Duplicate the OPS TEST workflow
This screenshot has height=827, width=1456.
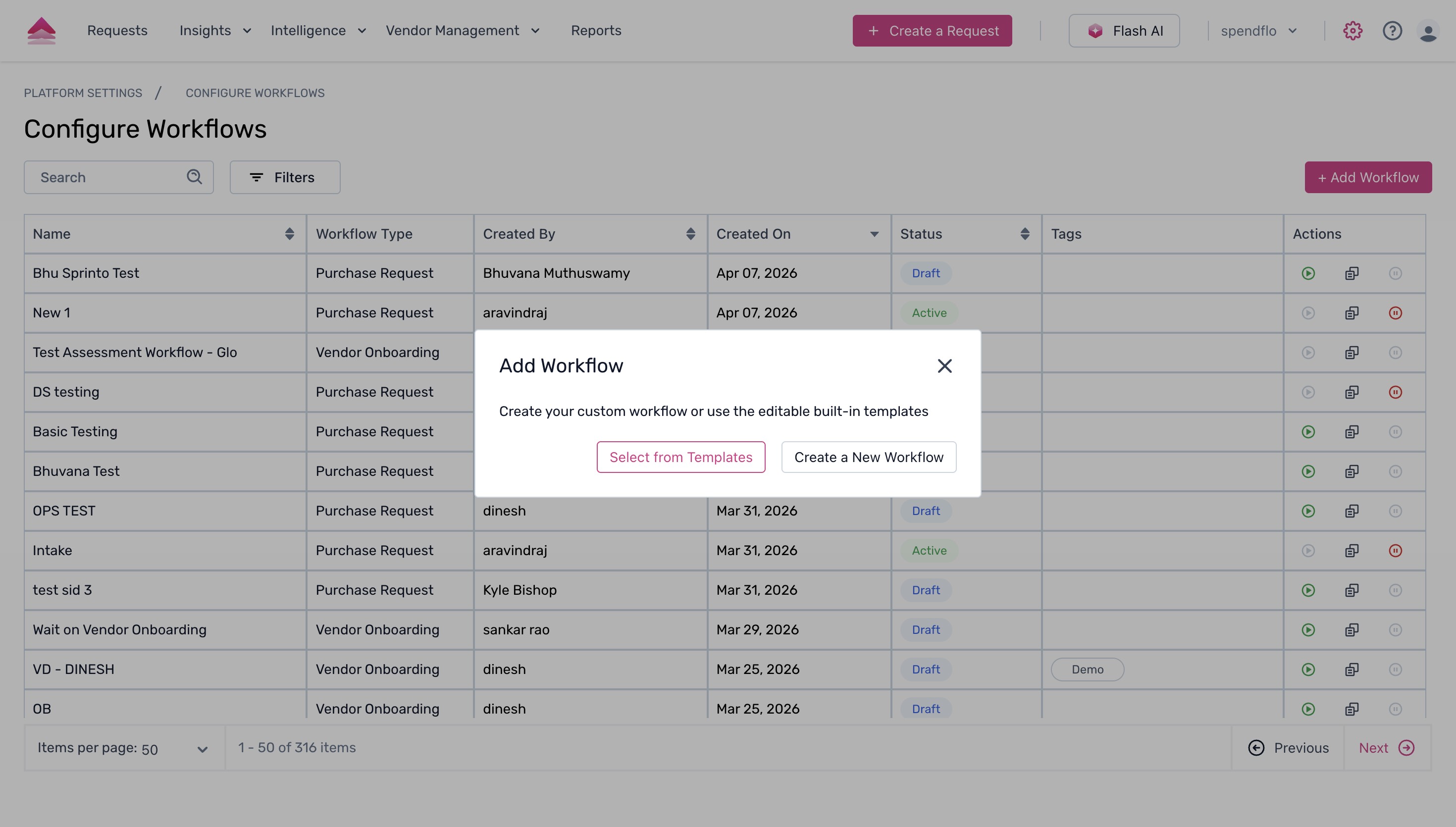pyautogui.click(x=1352, y=510)
